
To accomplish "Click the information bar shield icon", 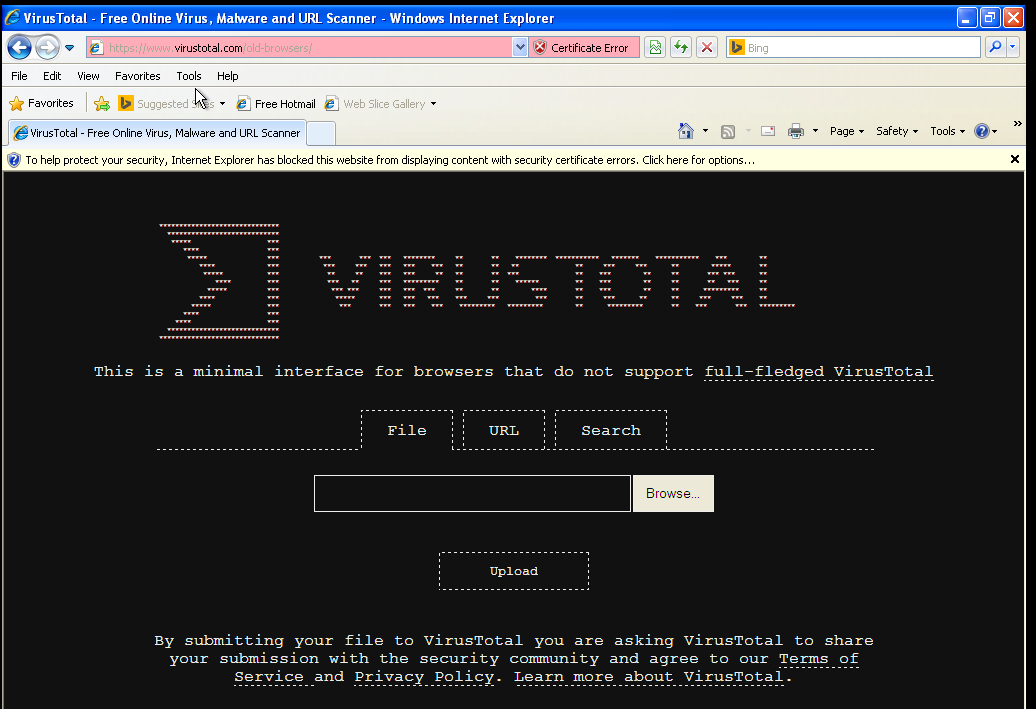I will pyautogui.click(x=14, y=160).
